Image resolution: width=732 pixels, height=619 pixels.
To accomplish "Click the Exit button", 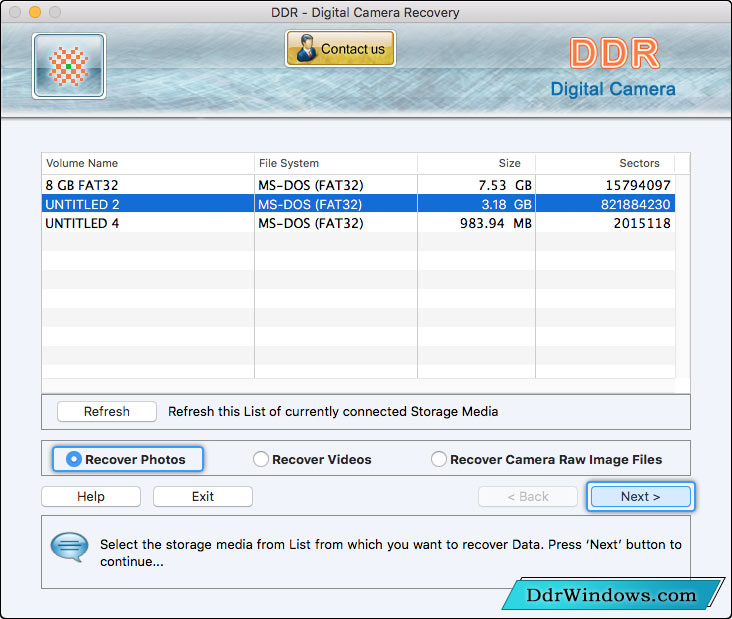I will tap(203, 496).
